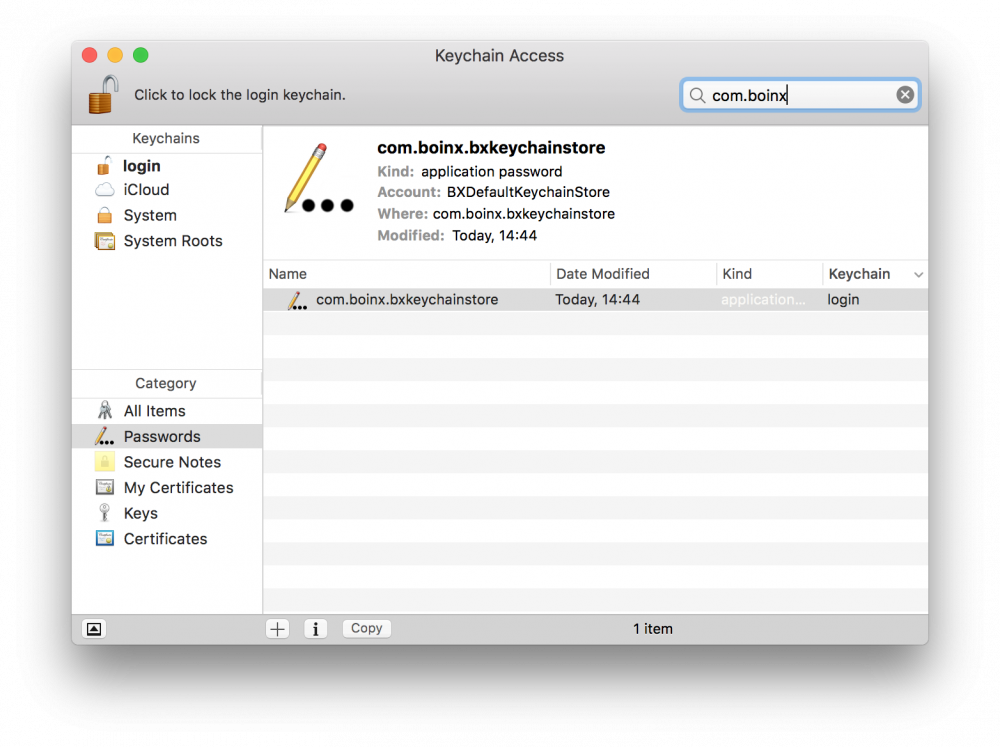The width and height of the screenshot is (1000, 747).
Task: Add a new keychain item with plus button
Action: click(277, 629)
